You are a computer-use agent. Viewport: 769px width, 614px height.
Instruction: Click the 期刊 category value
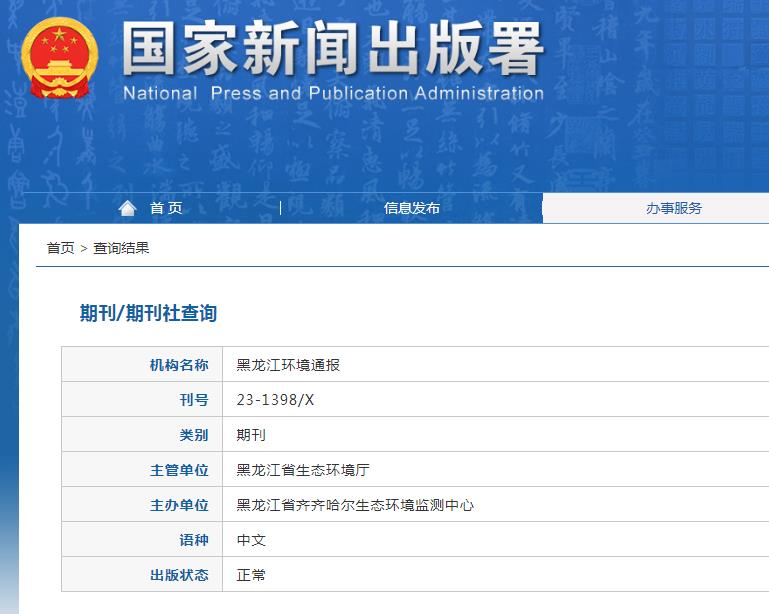point(251,435)
